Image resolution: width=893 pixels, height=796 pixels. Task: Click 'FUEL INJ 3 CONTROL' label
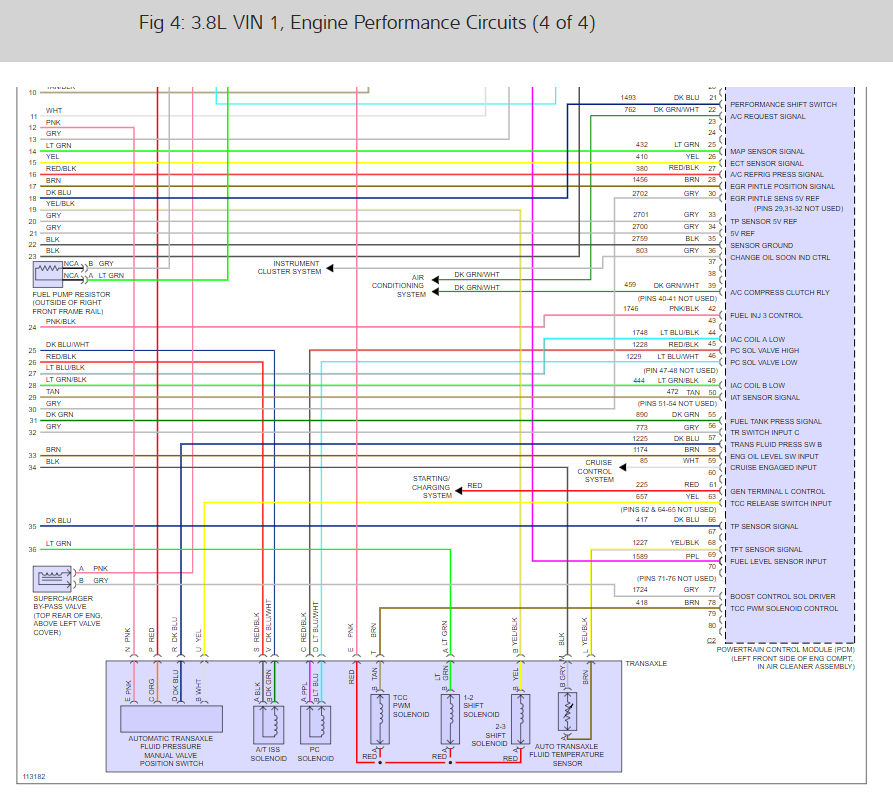coord(767,315)
